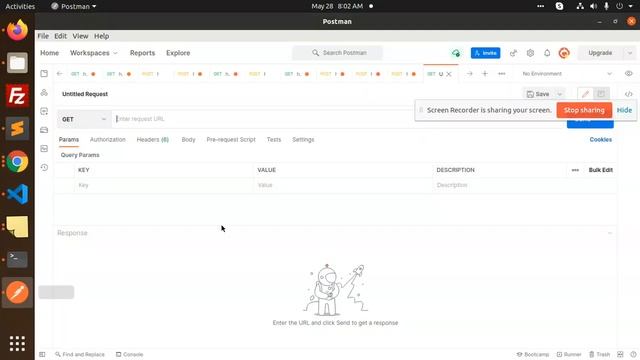Open notifications bell
Screen dimensions: 640x360
point(547,53)
